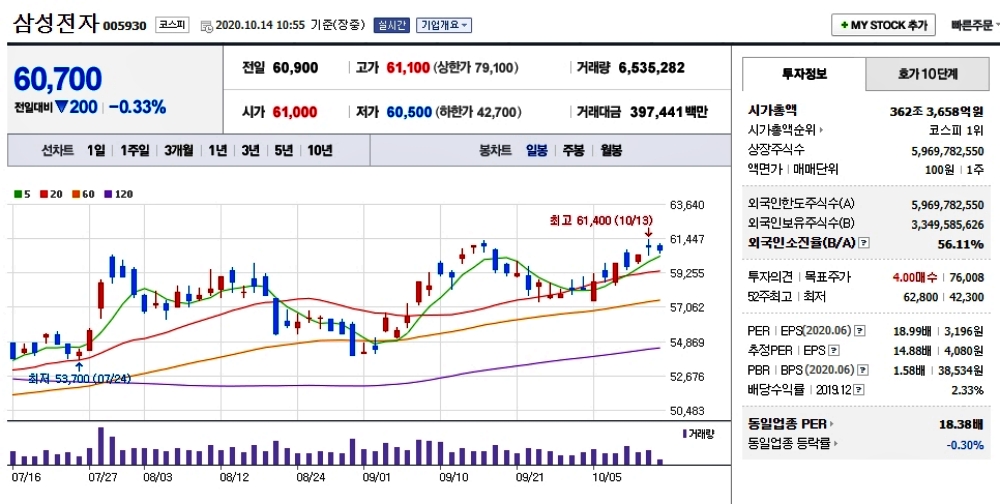Image resolution: width=1000 pixels, height=504 pixels.
Task: Click the 거래대금 value 397,441 백만
Action: pos(668,112)
